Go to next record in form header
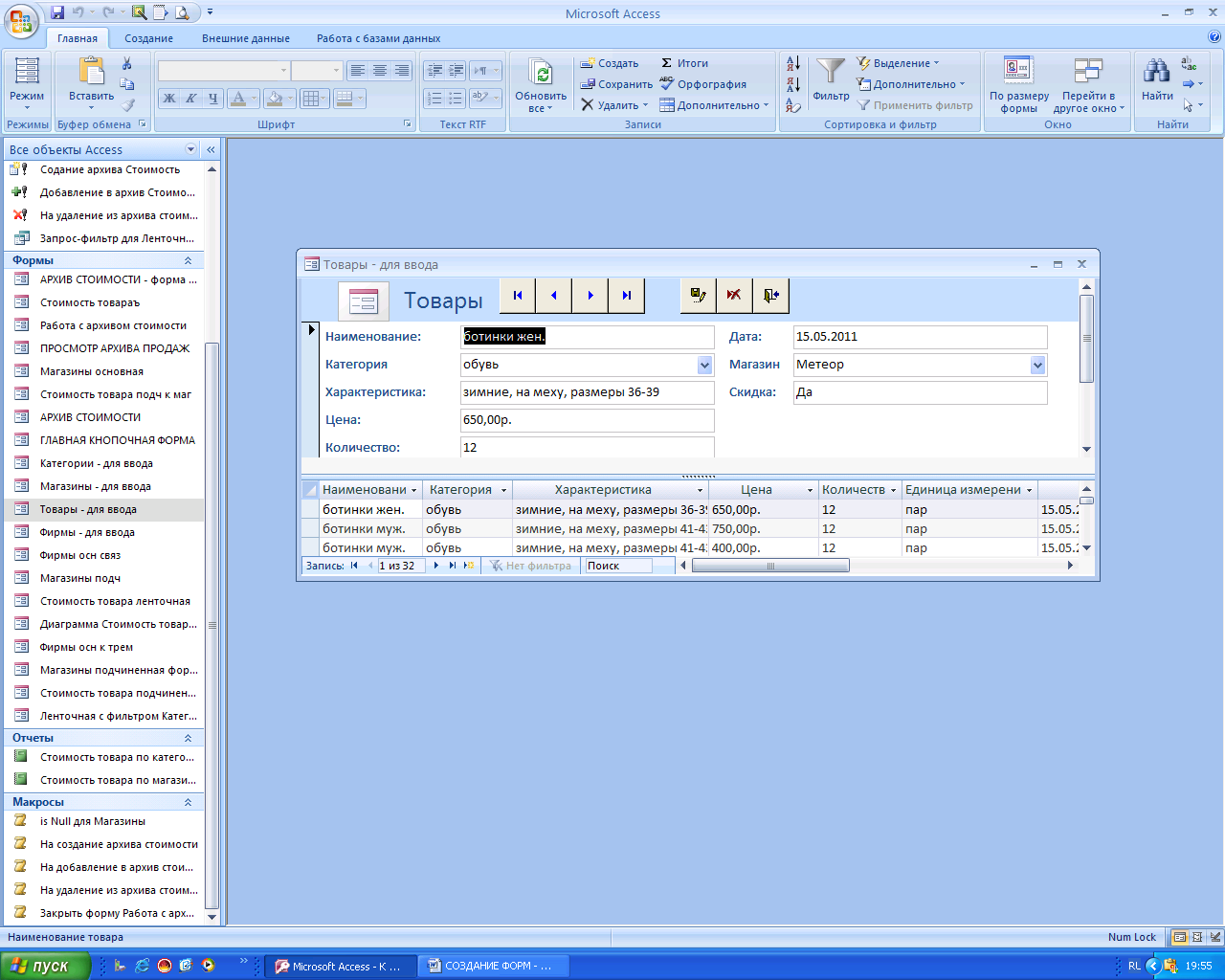Image resolution: width=1225 pixels, height=980 pixels. point(590,296)
